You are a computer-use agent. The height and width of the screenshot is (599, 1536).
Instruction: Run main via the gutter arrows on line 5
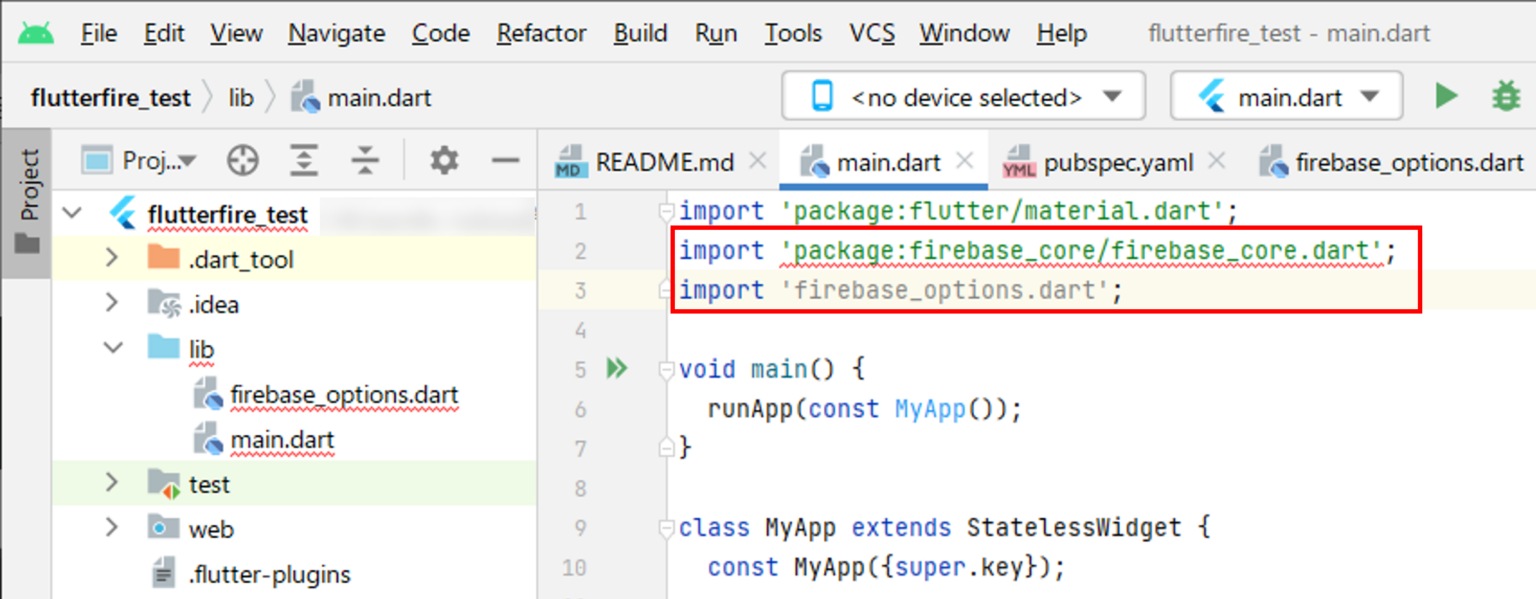[616, 368]
